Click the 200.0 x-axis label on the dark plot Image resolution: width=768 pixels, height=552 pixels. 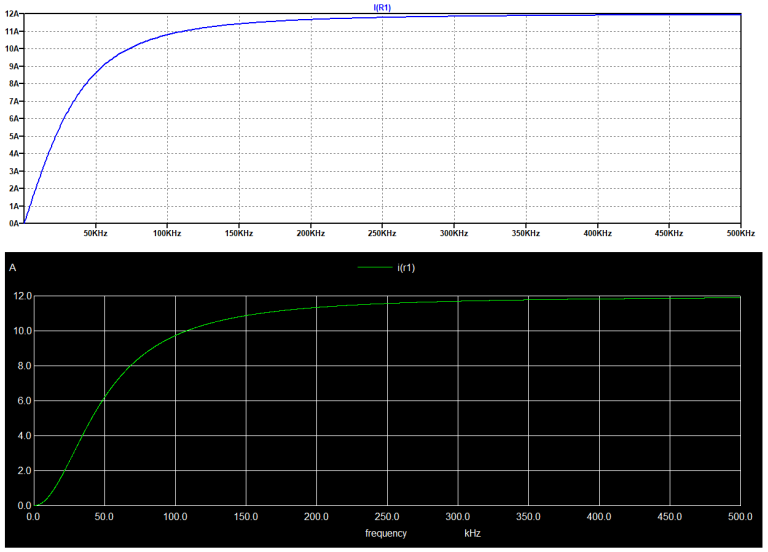point(316,517)
